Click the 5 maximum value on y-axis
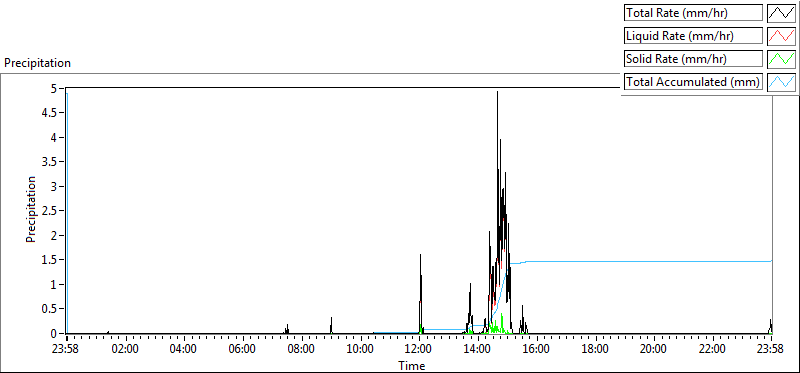Viewport: 800px width, 373px height. (60, 88)
